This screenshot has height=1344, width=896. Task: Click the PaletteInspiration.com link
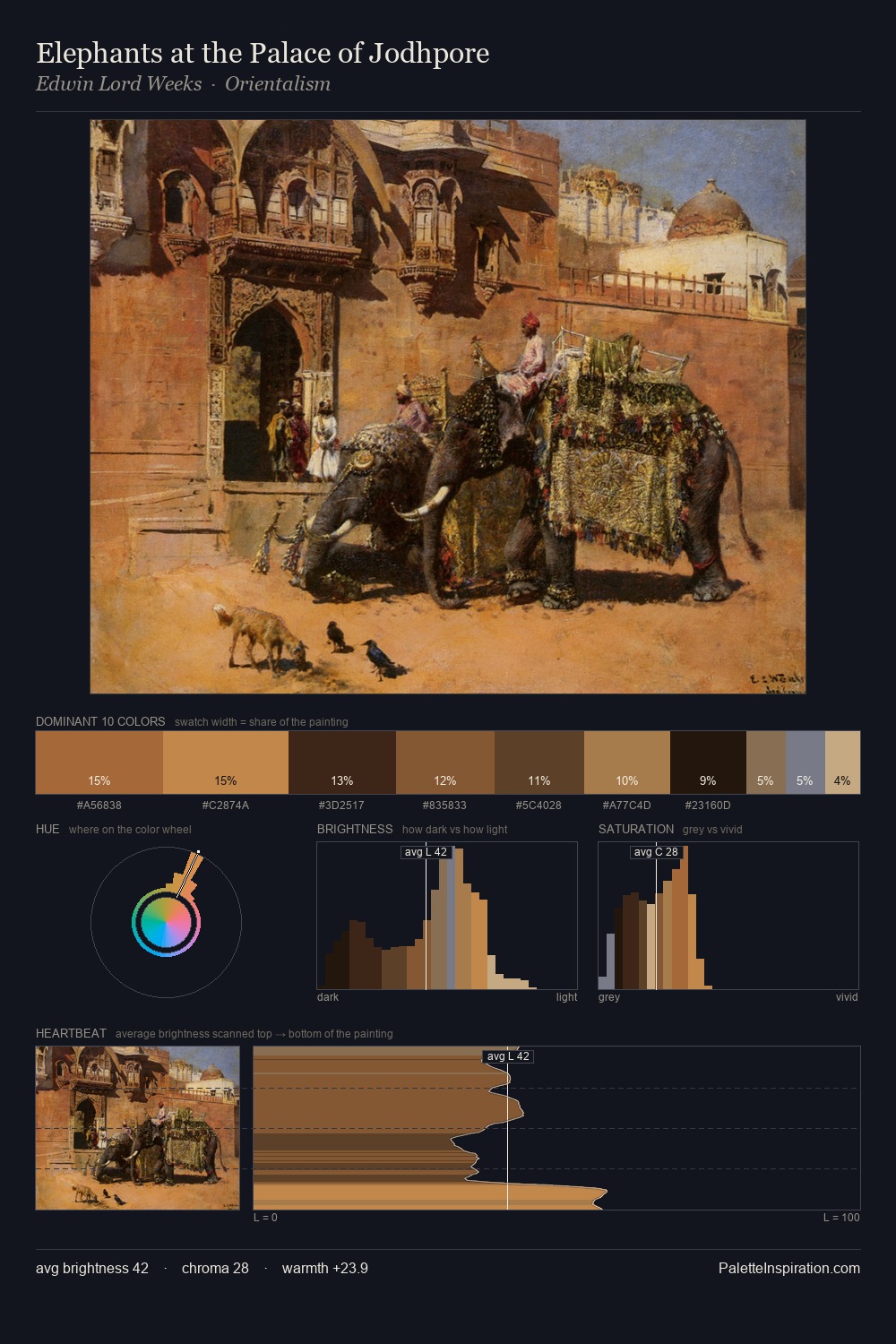click(789, 1269)
